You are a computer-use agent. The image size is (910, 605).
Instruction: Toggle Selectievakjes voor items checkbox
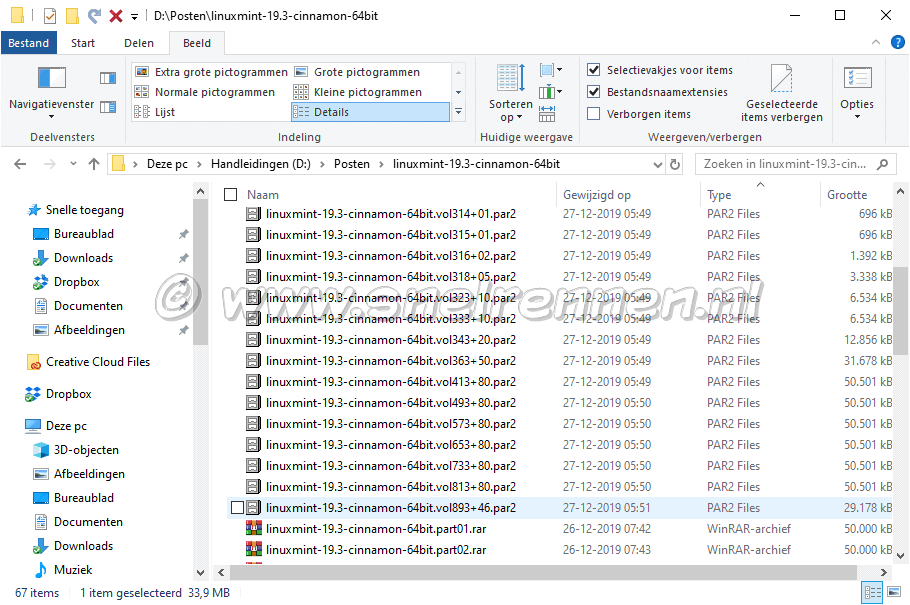tap(594, 70)
